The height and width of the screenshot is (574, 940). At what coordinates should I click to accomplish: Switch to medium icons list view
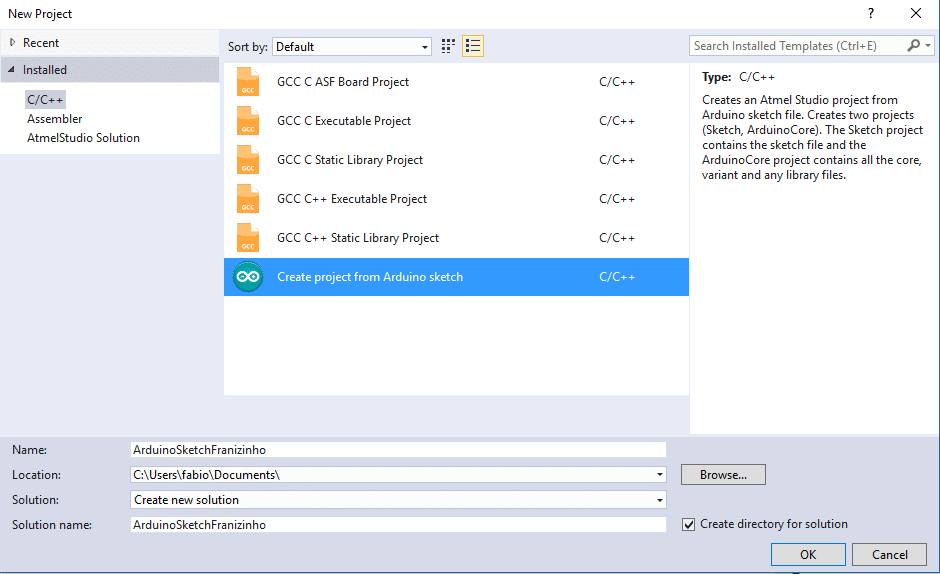473,46
